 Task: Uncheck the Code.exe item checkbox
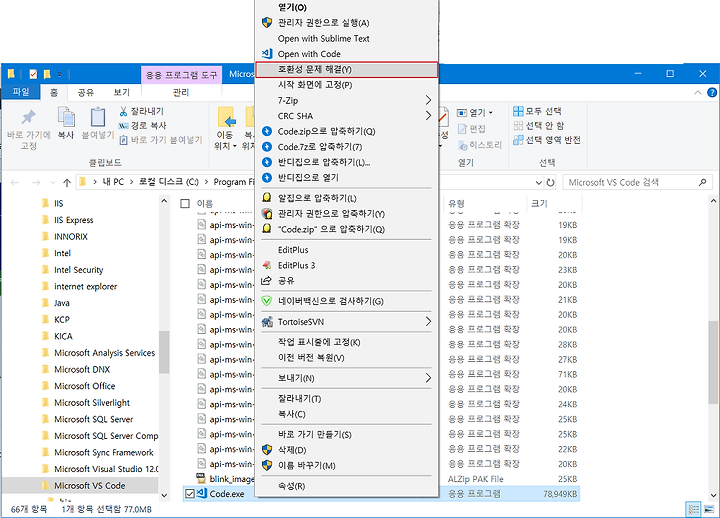coord(189,494)
